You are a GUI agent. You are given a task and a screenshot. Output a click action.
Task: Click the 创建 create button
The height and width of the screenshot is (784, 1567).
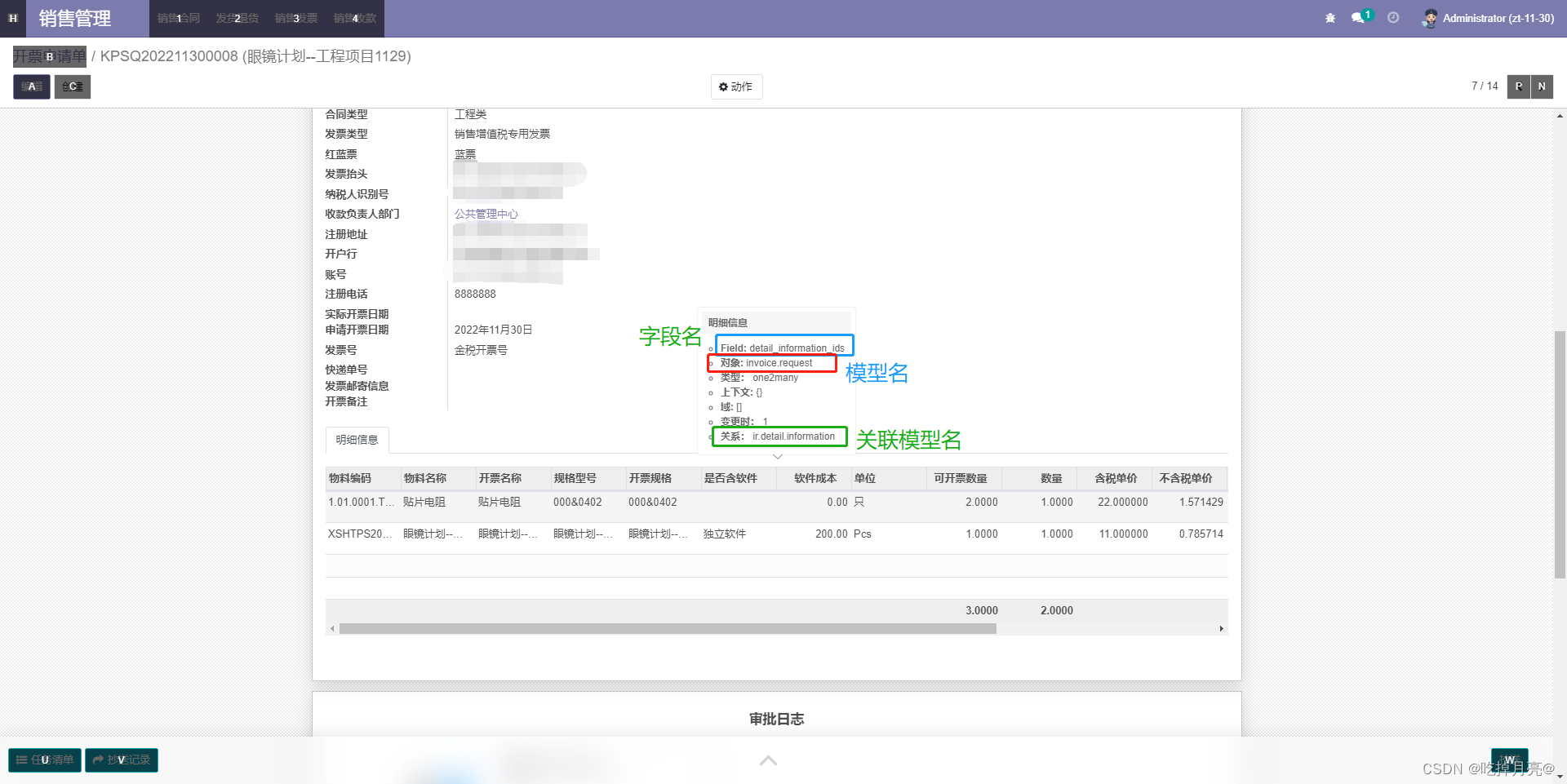[x=73, y=86]
